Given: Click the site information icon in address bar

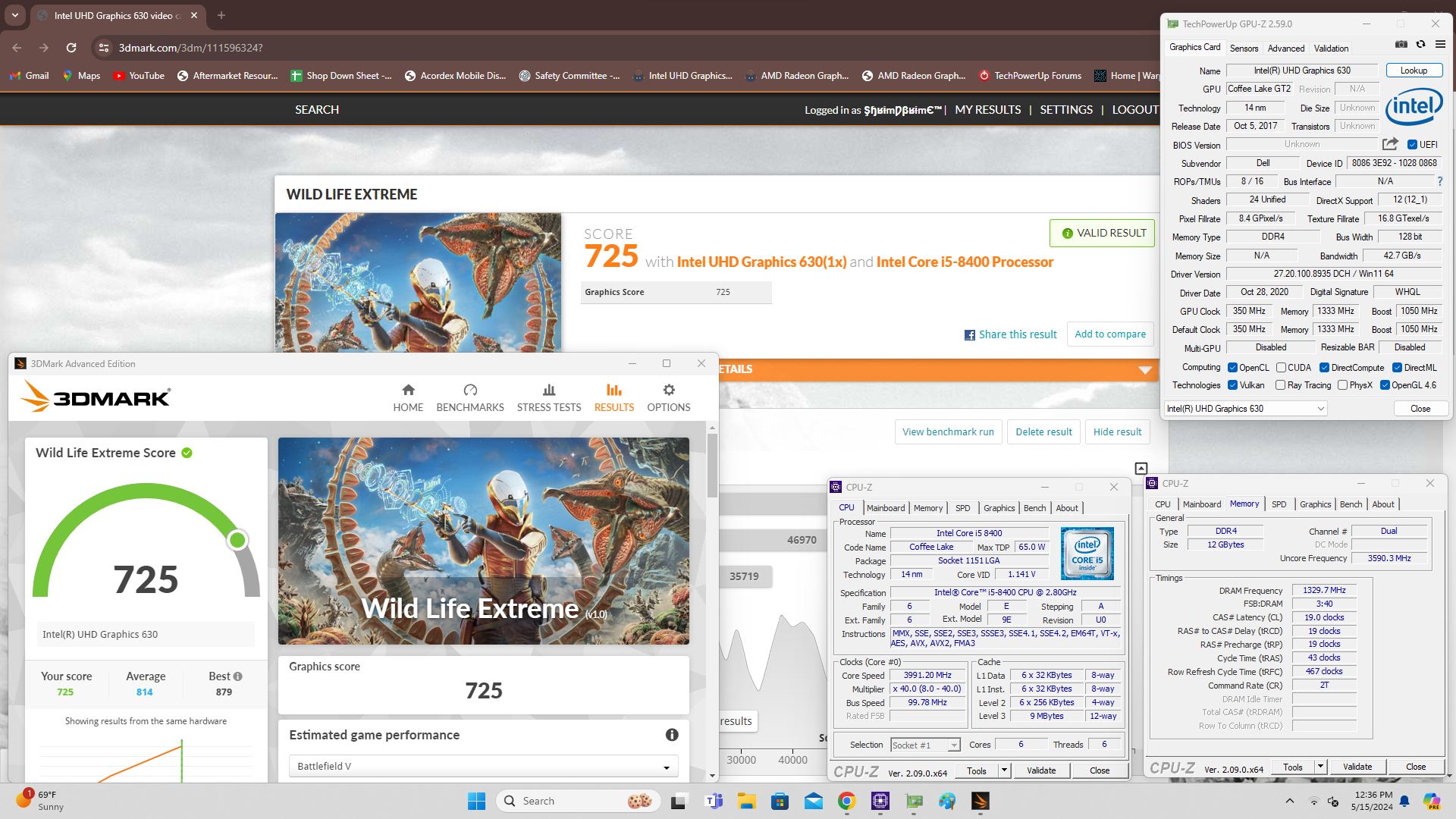Looking at the screenshot, I should tap(105, 48).
